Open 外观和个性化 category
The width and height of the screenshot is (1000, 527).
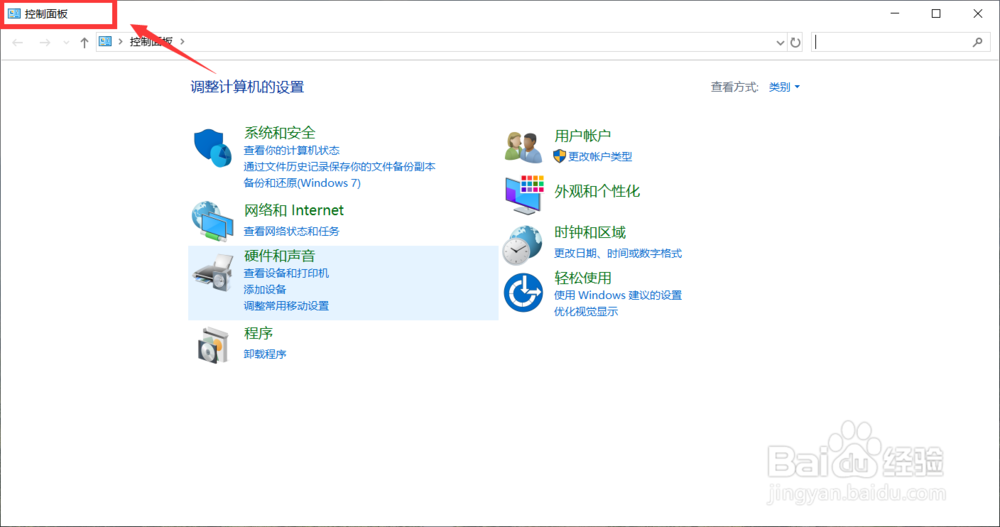click(x=597, y=191)
